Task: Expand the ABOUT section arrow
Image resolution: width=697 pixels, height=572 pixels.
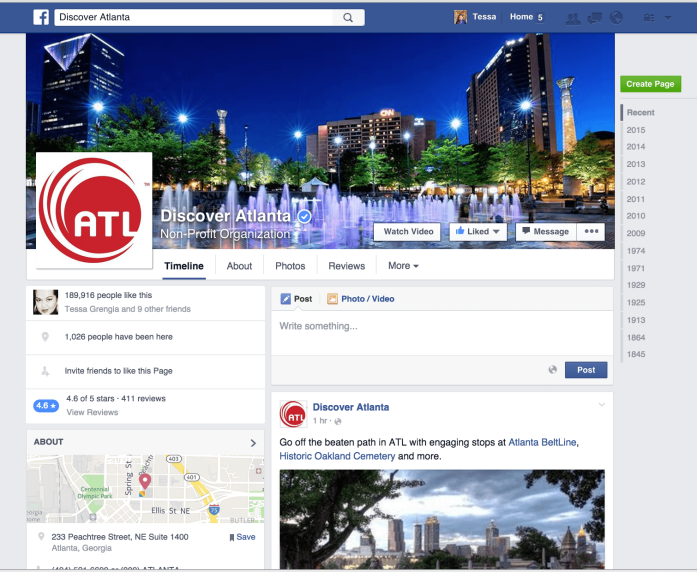Action: point(253,443)
